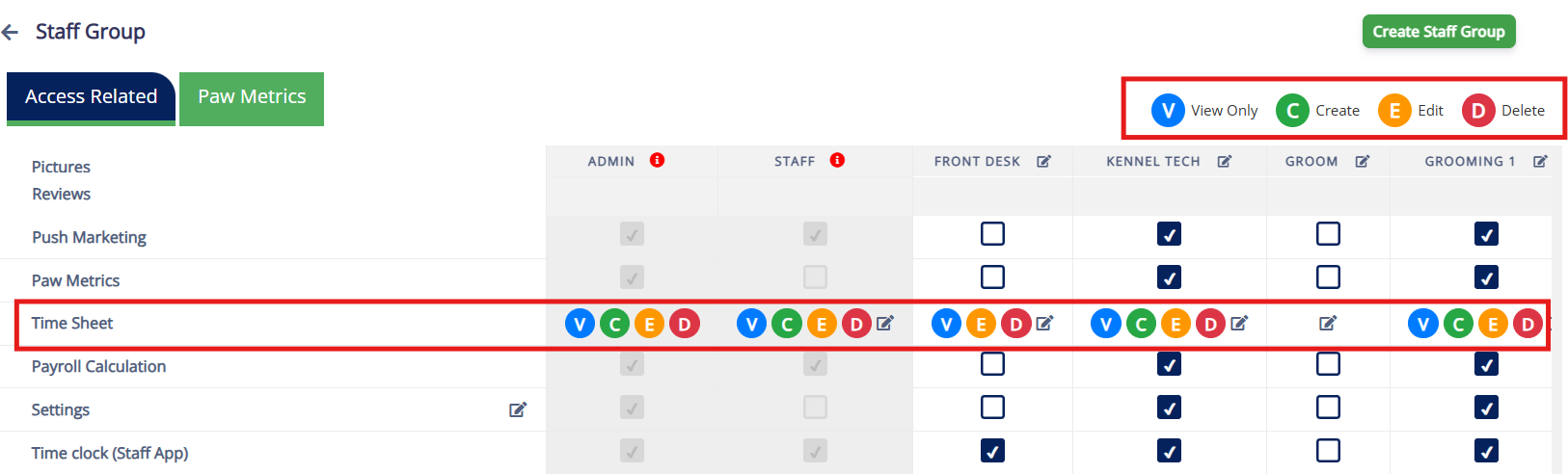Image resolution: width=1568 pixels, height=474 pixels.
Task: Click the edit icon next to Groom header
Action: pyautogui.click(x=1362, y=161)
